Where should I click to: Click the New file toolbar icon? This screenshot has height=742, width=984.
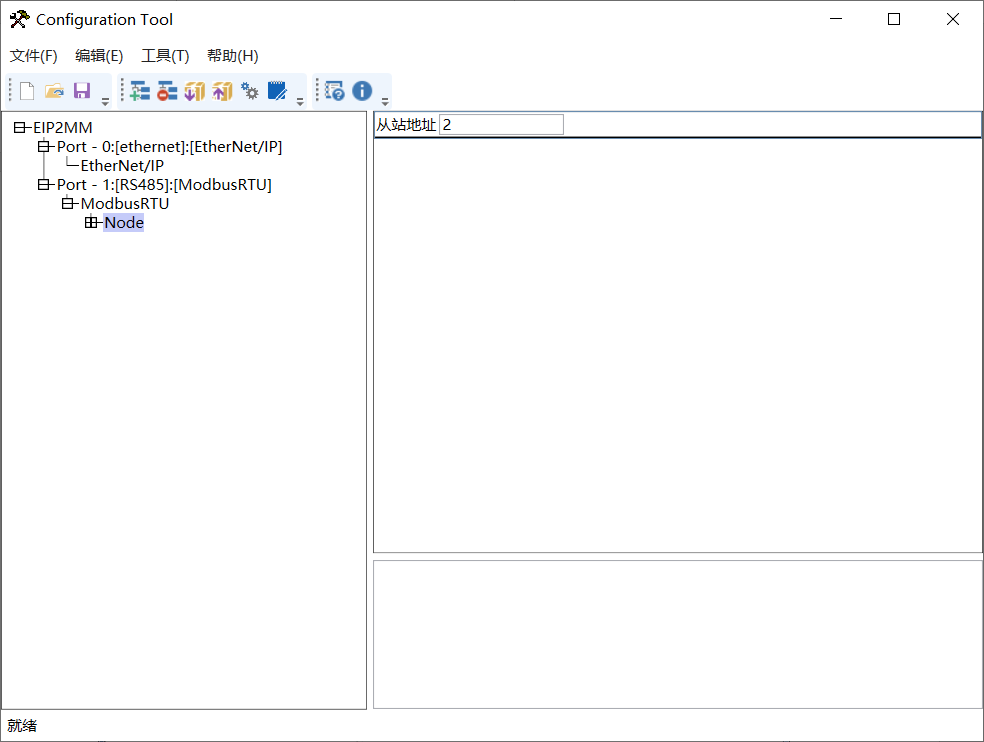pos(27,91)
